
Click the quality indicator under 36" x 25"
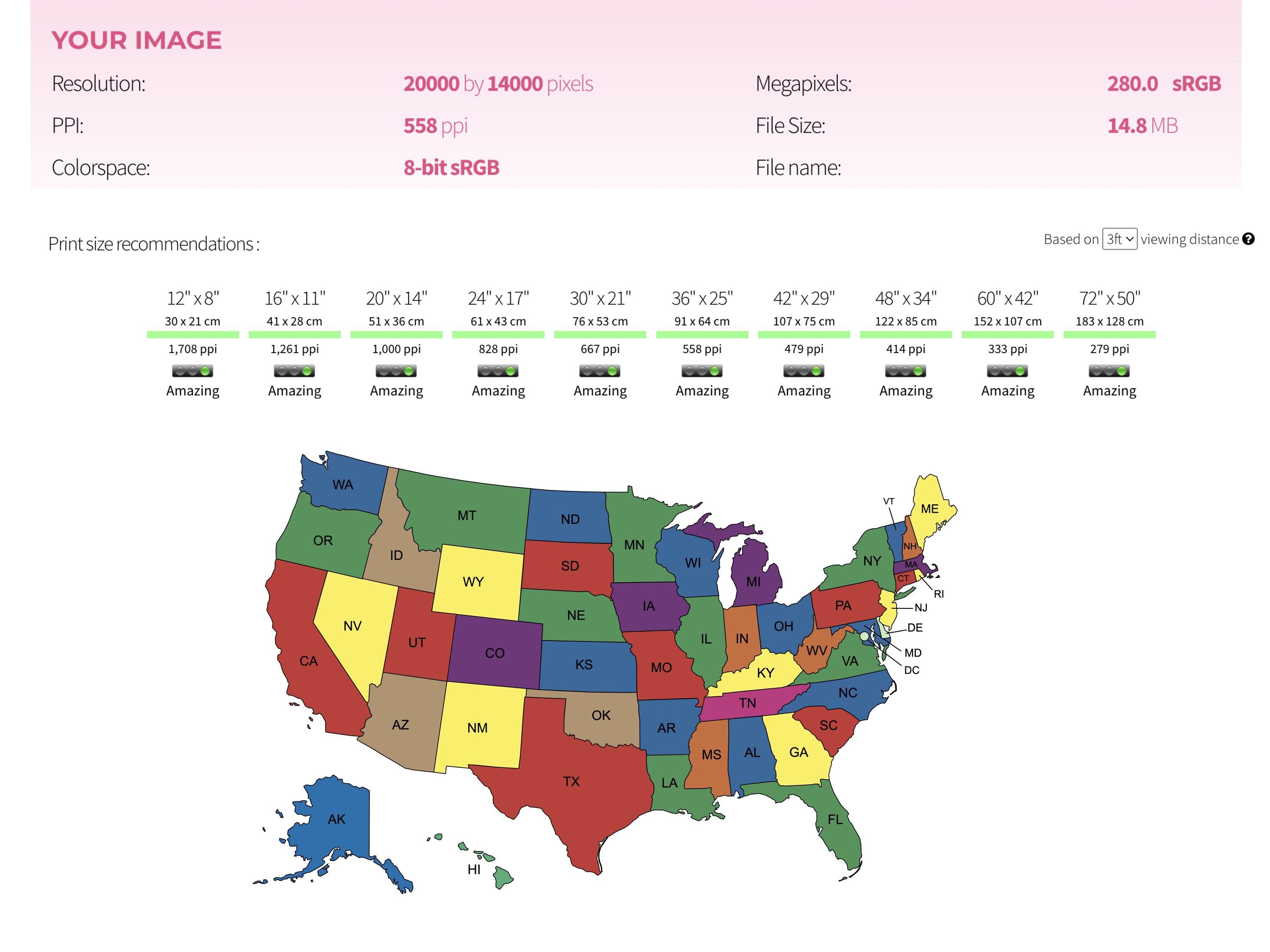701,371
